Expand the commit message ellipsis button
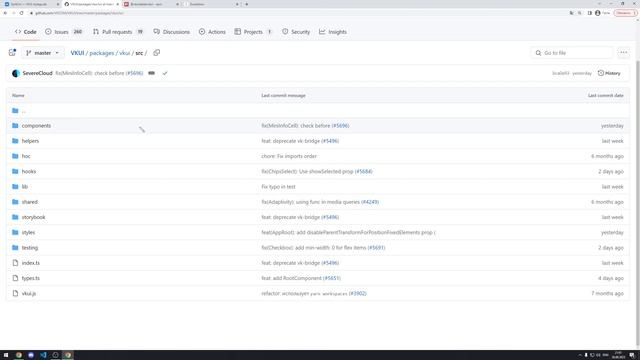Screen dimensions: 640x360 point(151,73)
